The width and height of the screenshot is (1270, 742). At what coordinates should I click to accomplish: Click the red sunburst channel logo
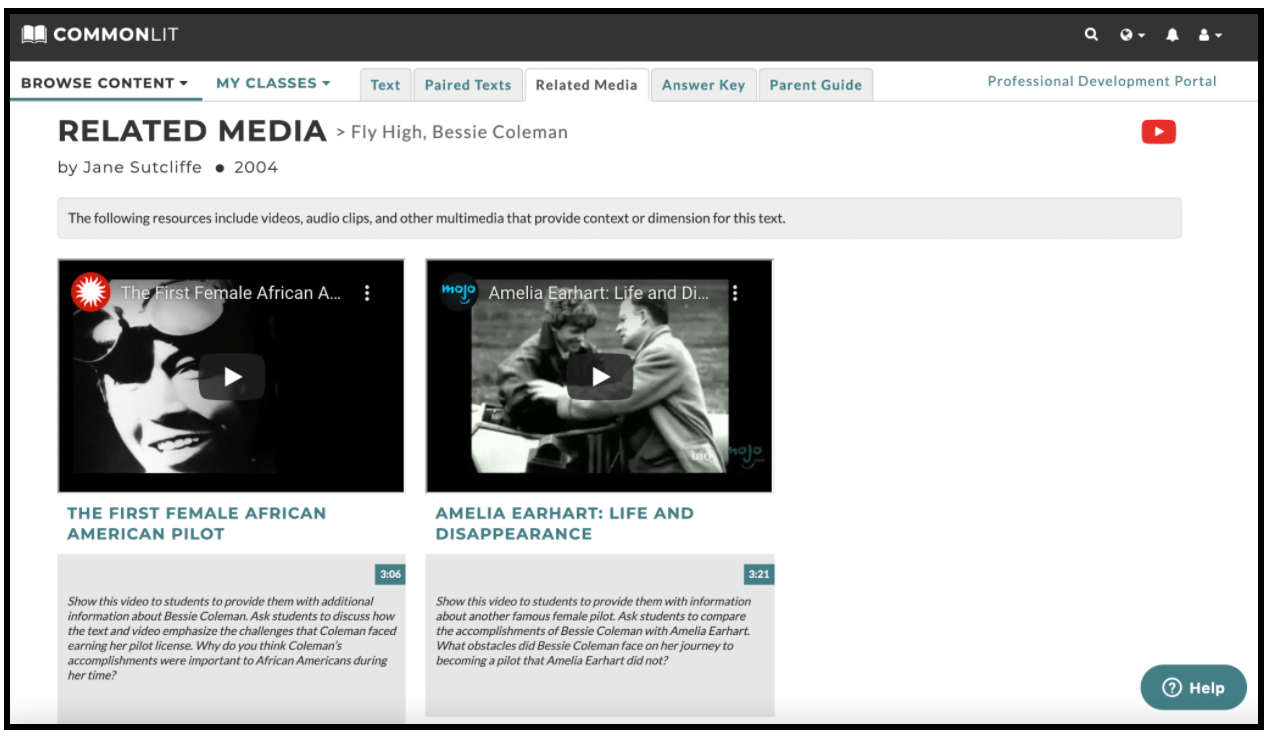90,293
